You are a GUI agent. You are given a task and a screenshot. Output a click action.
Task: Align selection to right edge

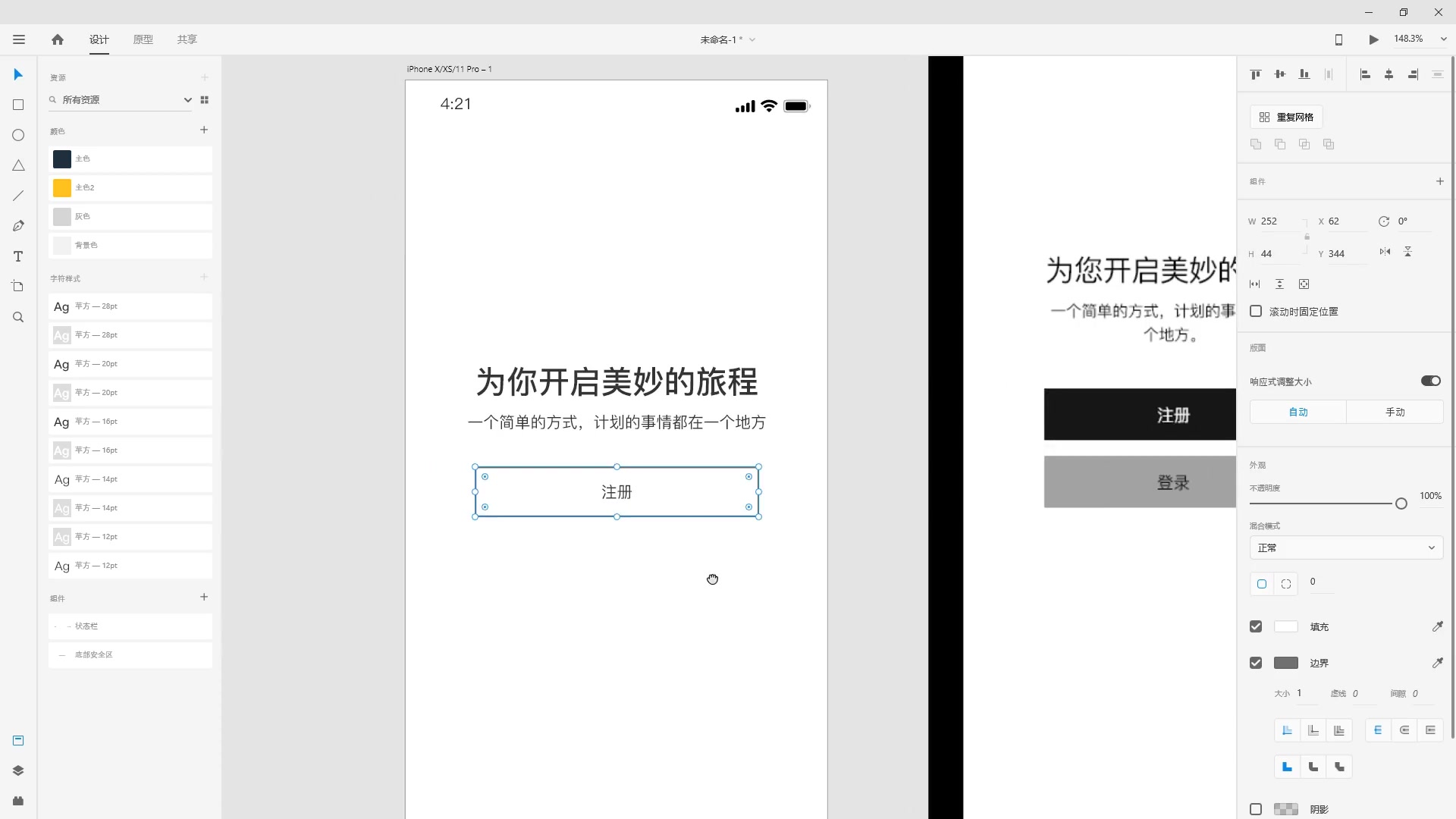[x=1413, y=74]
